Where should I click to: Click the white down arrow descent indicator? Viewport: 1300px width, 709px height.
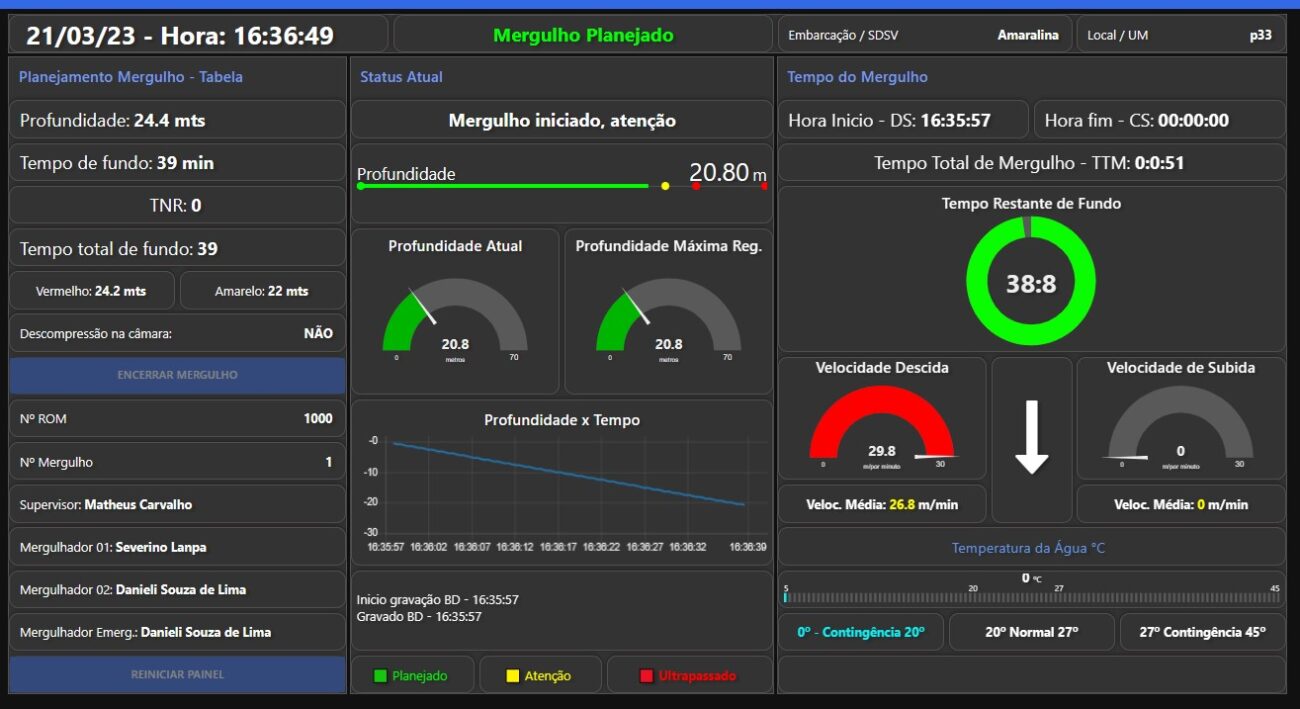point(1031,438)
